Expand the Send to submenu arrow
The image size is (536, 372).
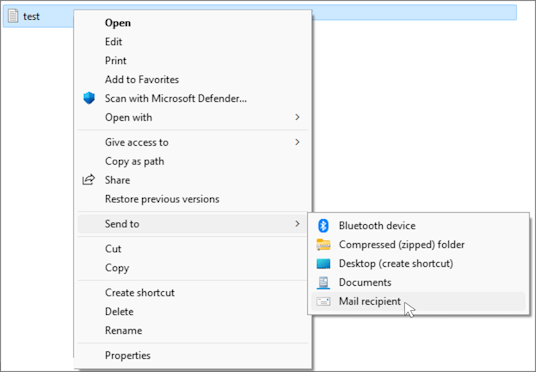coord(297,224)
